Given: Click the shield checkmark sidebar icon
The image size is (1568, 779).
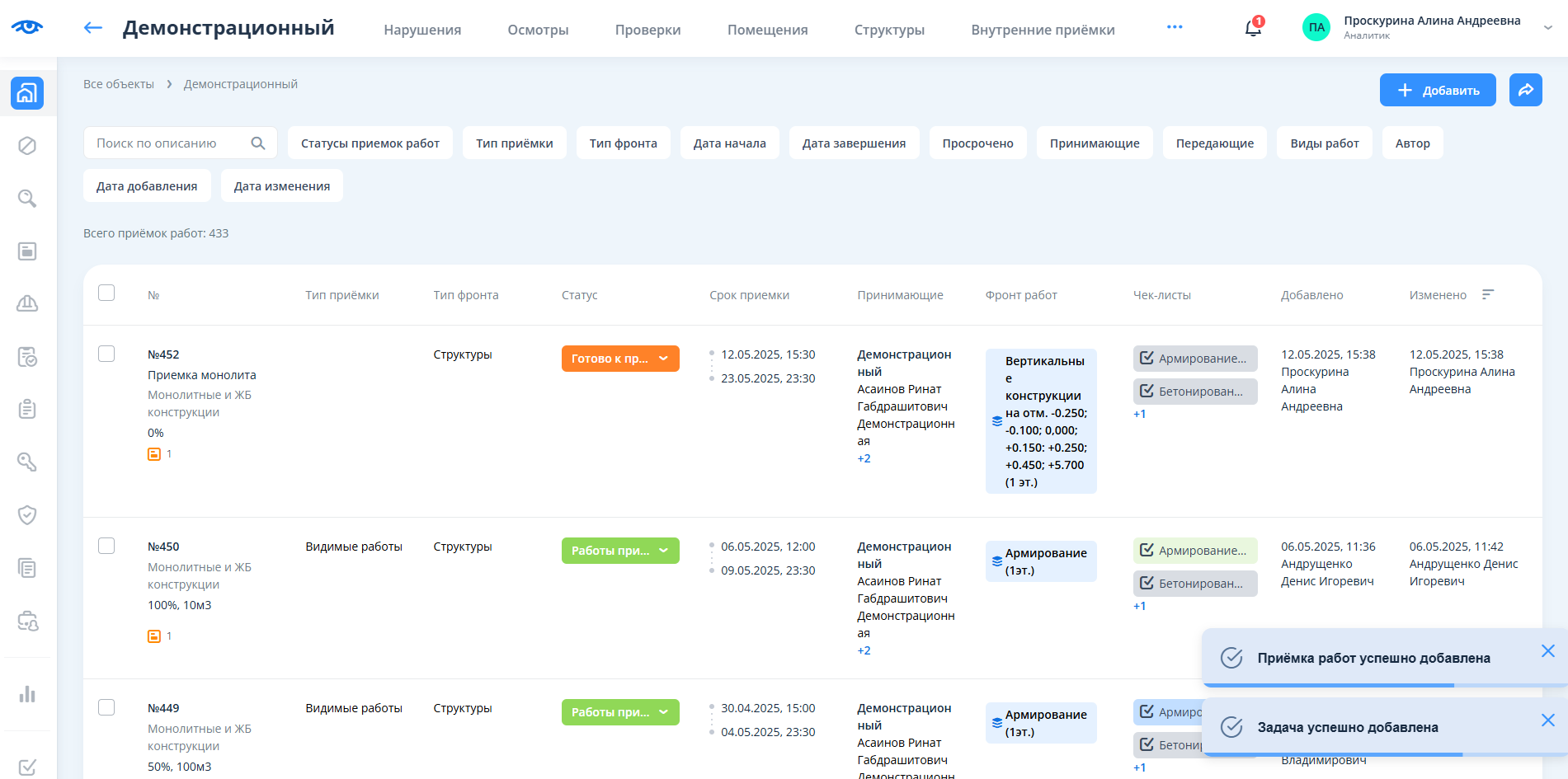Looking at the screenshot, I should click(x=27, y=515).
